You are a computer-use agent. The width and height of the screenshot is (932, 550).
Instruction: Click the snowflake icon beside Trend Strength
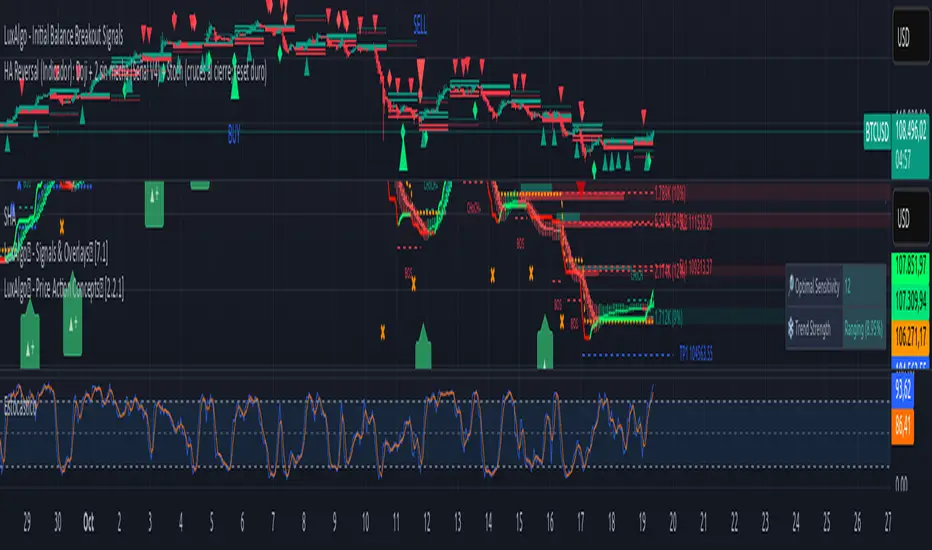791,328
